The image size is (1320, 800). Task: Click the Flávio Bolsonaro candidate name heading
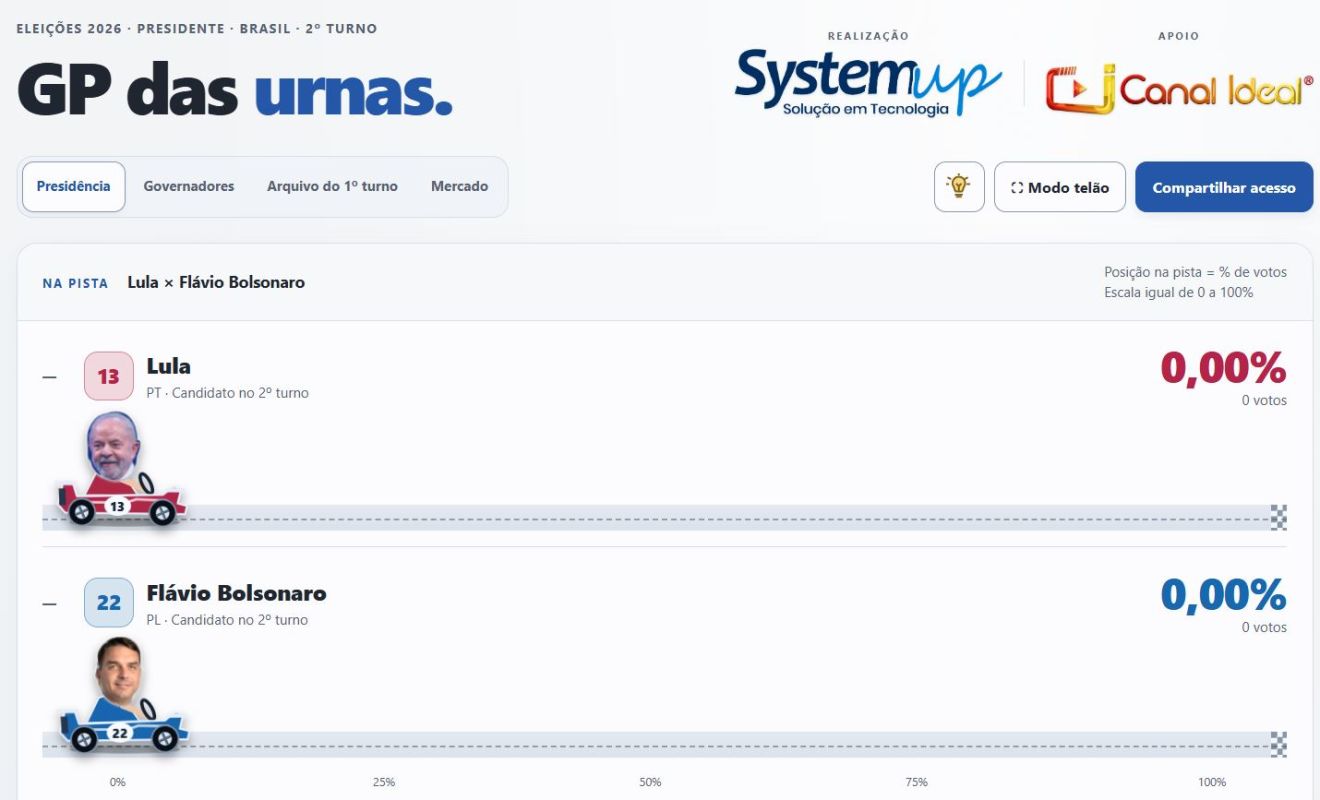coord(236,593)
